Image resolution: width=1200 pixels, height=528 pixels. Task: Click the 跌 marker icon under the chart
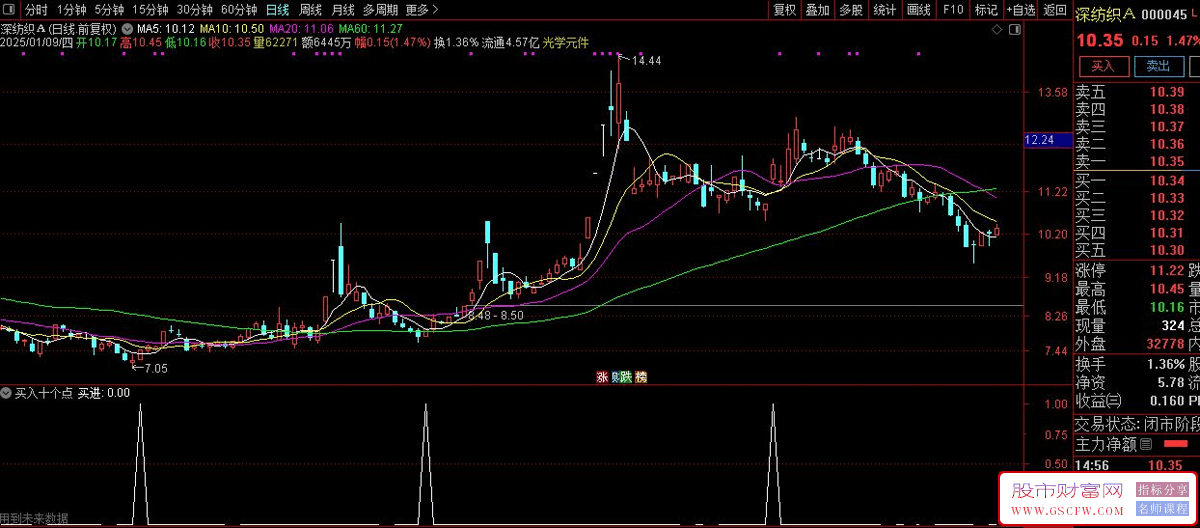627,377
